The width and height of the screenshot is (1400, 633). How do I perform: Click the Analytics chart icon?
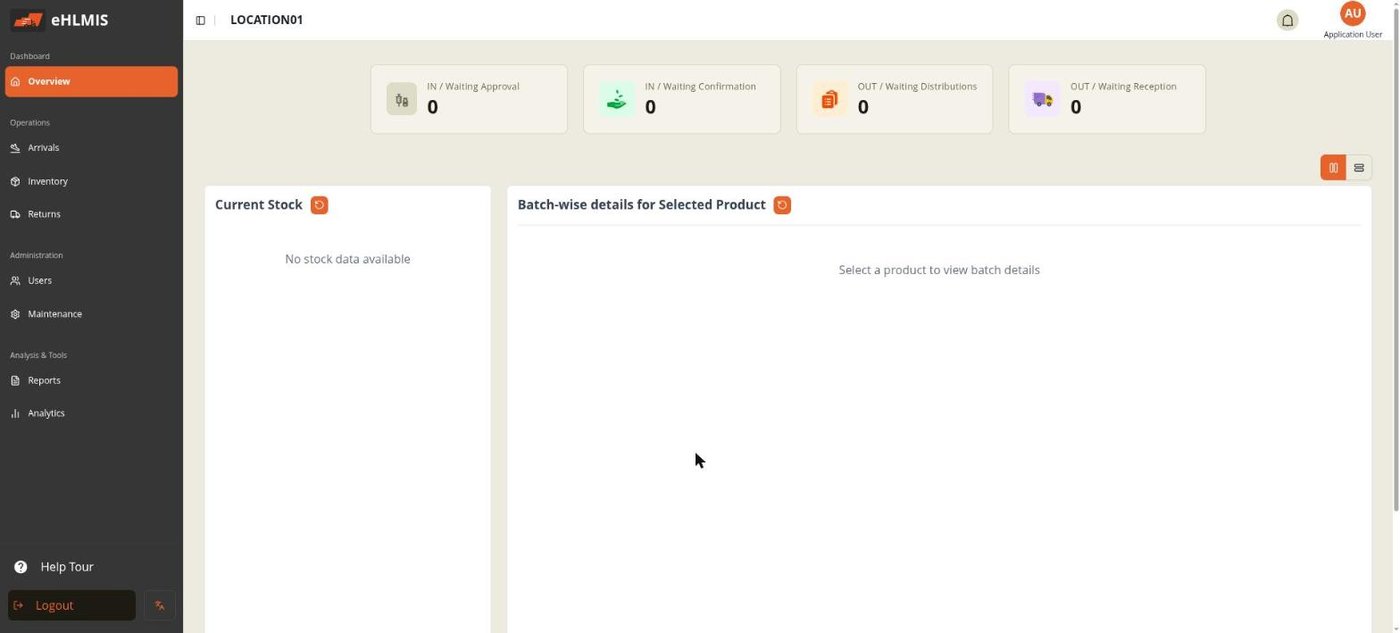[x=15, y=413]
